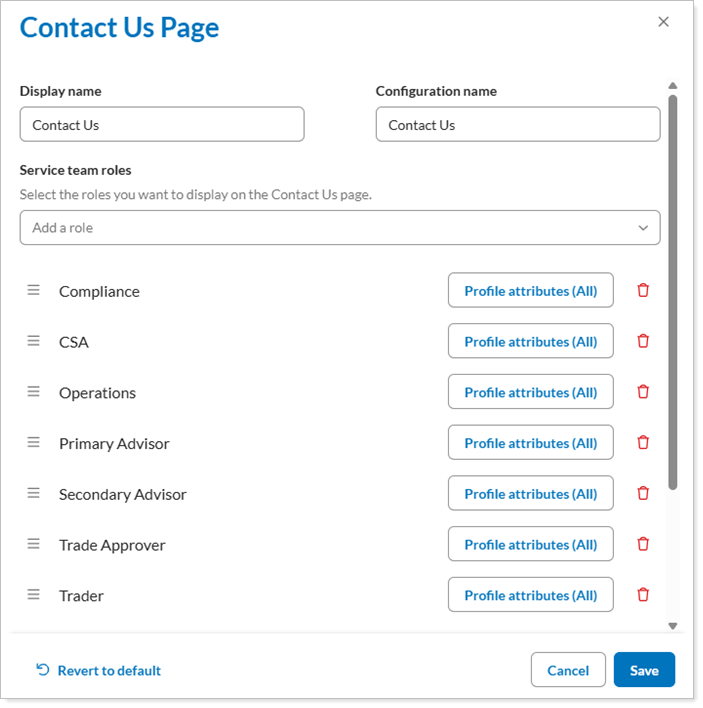Delete the Compliance role
The width and height of the screenshot is (703, 708).
643,290
